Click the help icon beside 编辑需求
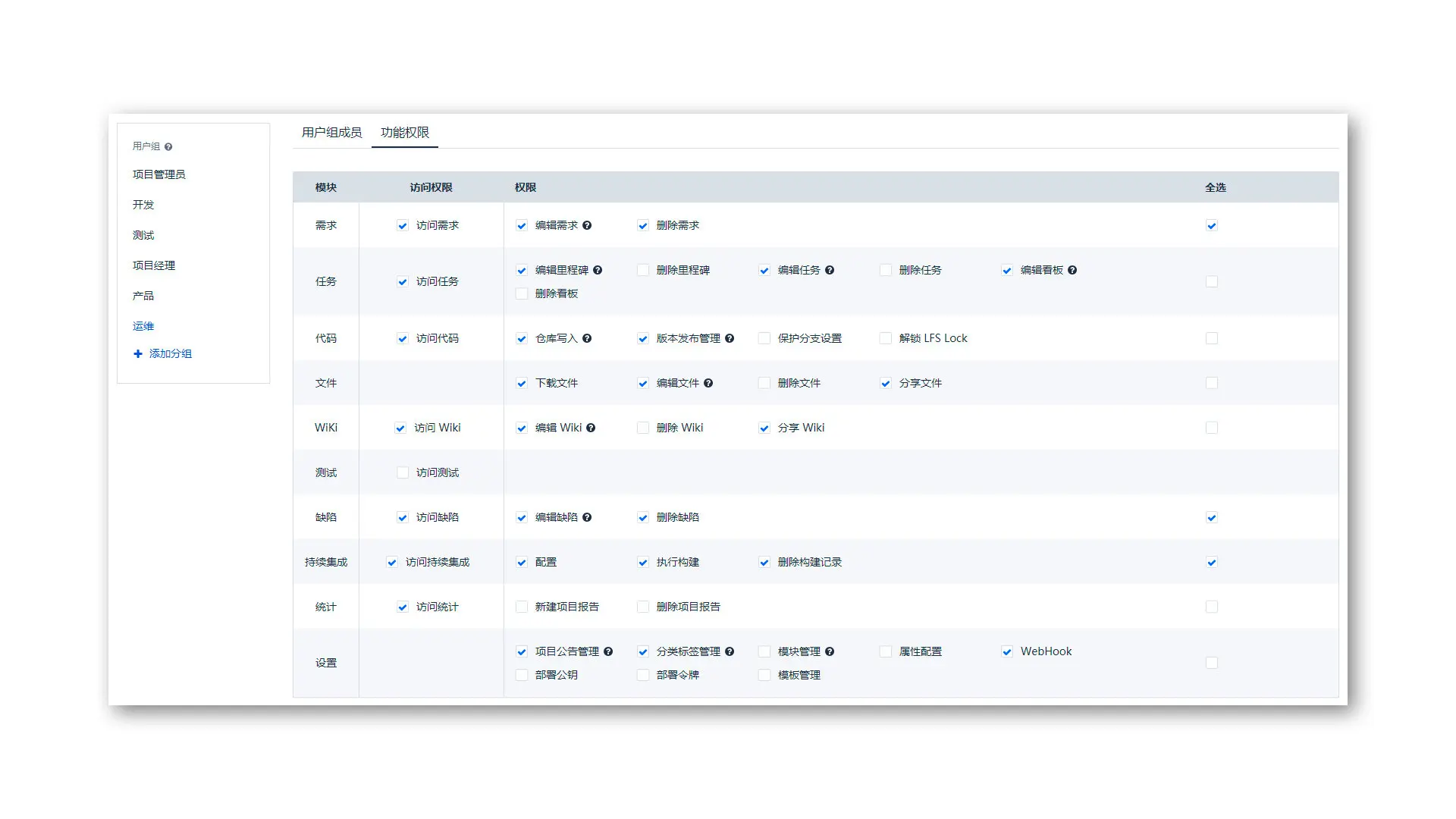The height and width of the screenshot is (819, 1456). pyautogui.click(x=587, y=225)
